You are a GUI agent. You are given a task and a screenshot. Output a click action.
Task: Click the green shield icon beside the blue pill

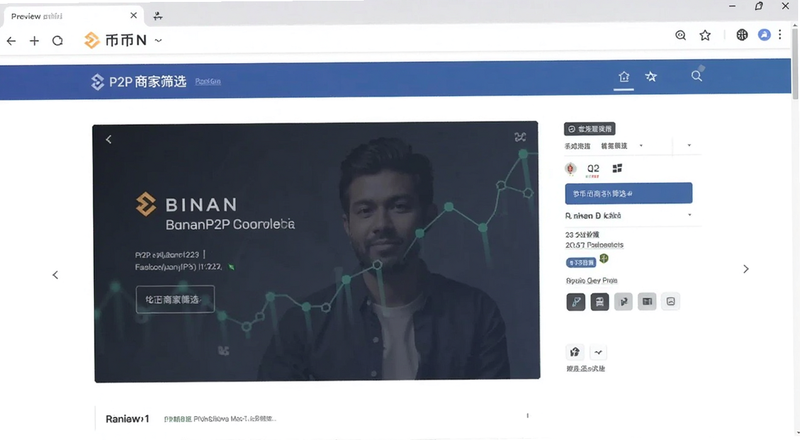[x=604, y=259]
